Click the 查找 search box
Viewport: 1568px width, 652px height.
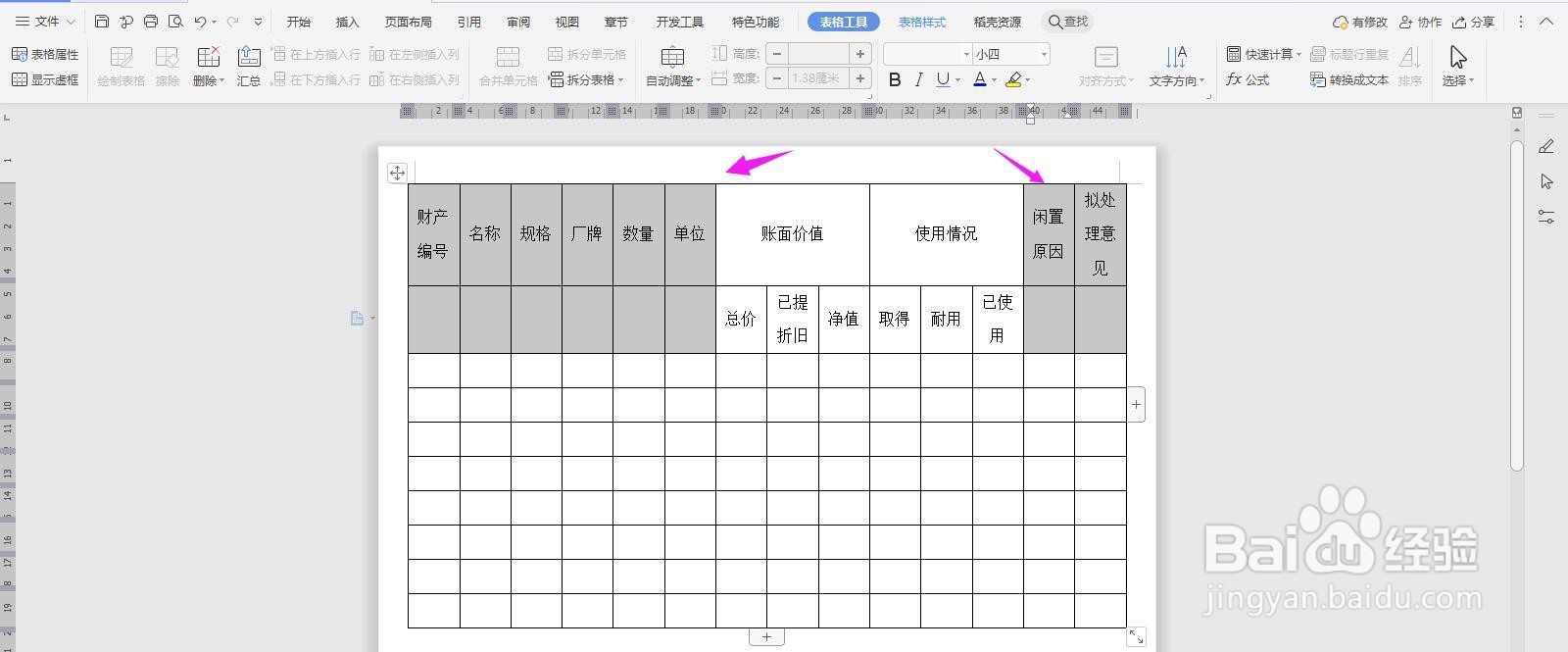click(x=1068, y=21)
